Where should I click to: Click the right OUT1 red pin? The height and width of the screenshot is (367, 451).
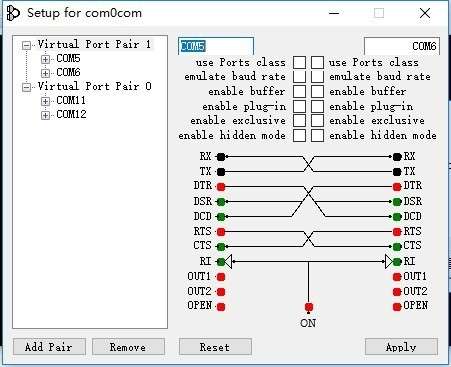tap(397, 277)
